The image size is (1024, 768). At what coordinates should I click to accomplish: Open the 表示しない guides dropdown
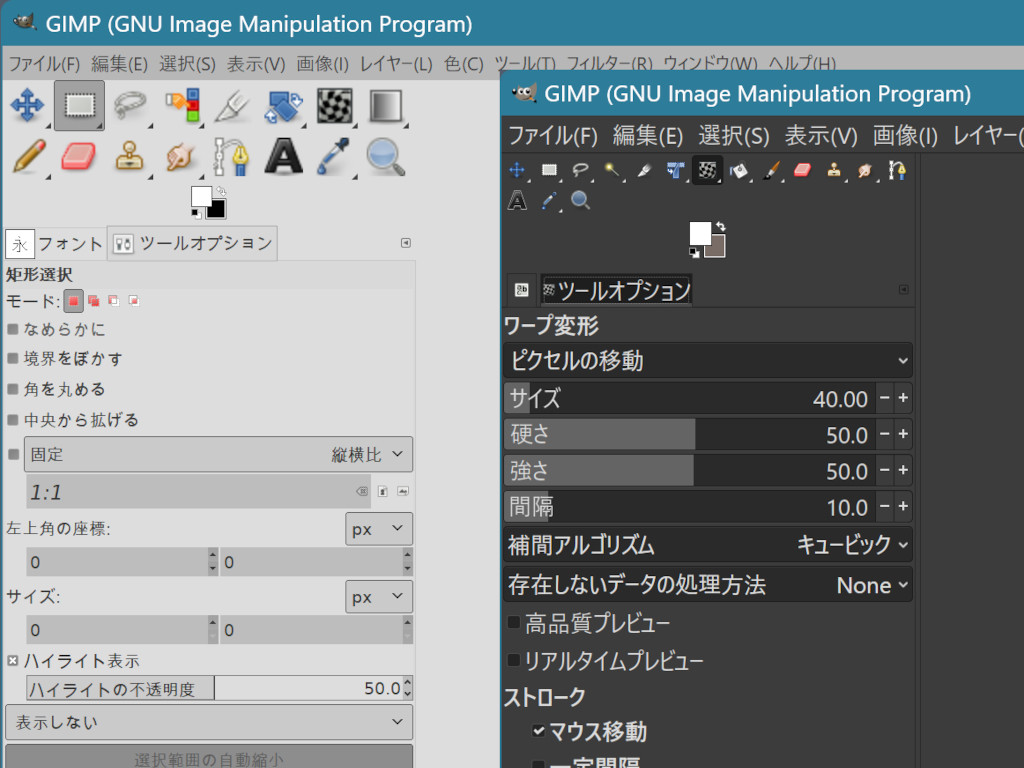pos(209,722)
